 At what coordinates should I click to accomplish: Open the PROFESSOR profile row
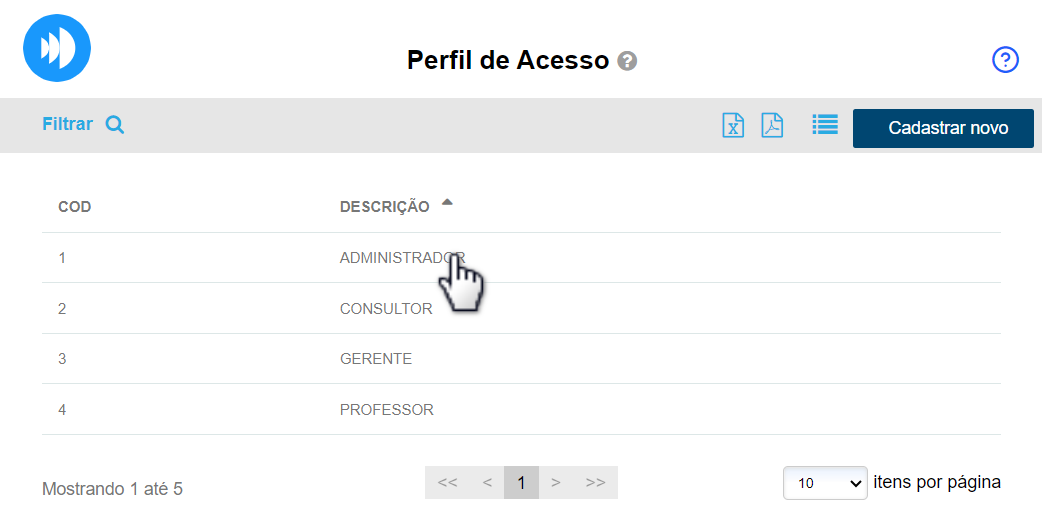(x=387, y=410)
